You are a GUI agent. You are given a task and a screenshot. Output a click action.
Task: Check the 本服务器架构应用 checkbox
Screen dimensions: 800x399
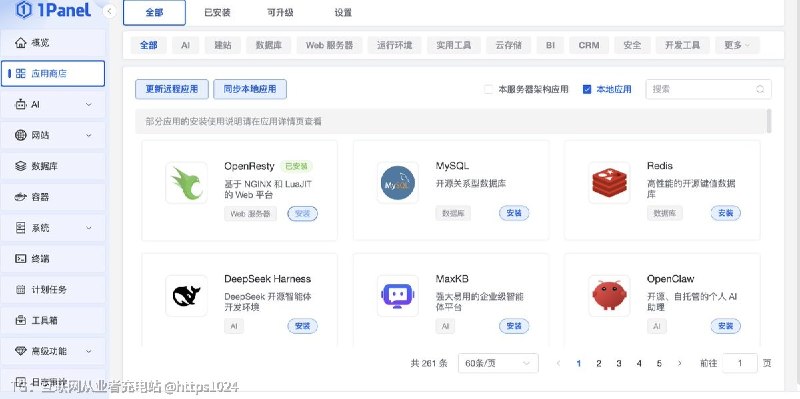(489, 89)
